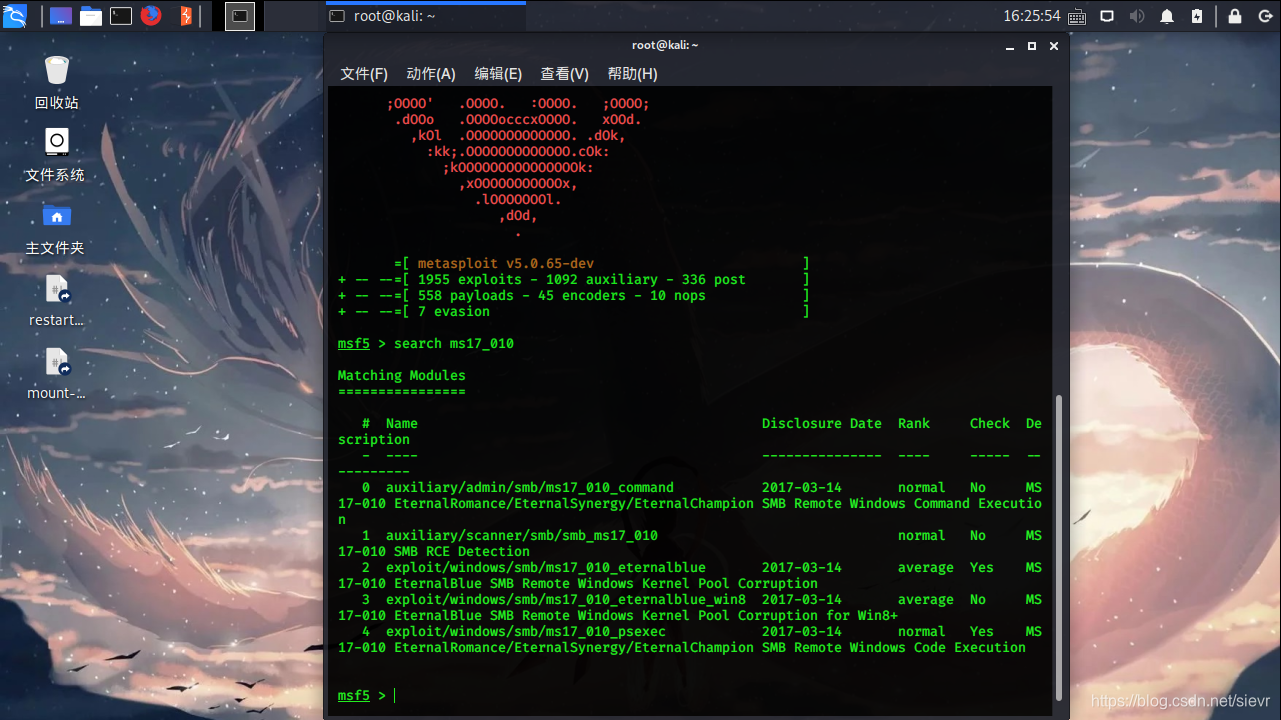Click "exploit/windows/smb/ms17_010_psexec" module name
The height and width of the screenshot is (720, 1281).
click(x=525, y=631)
